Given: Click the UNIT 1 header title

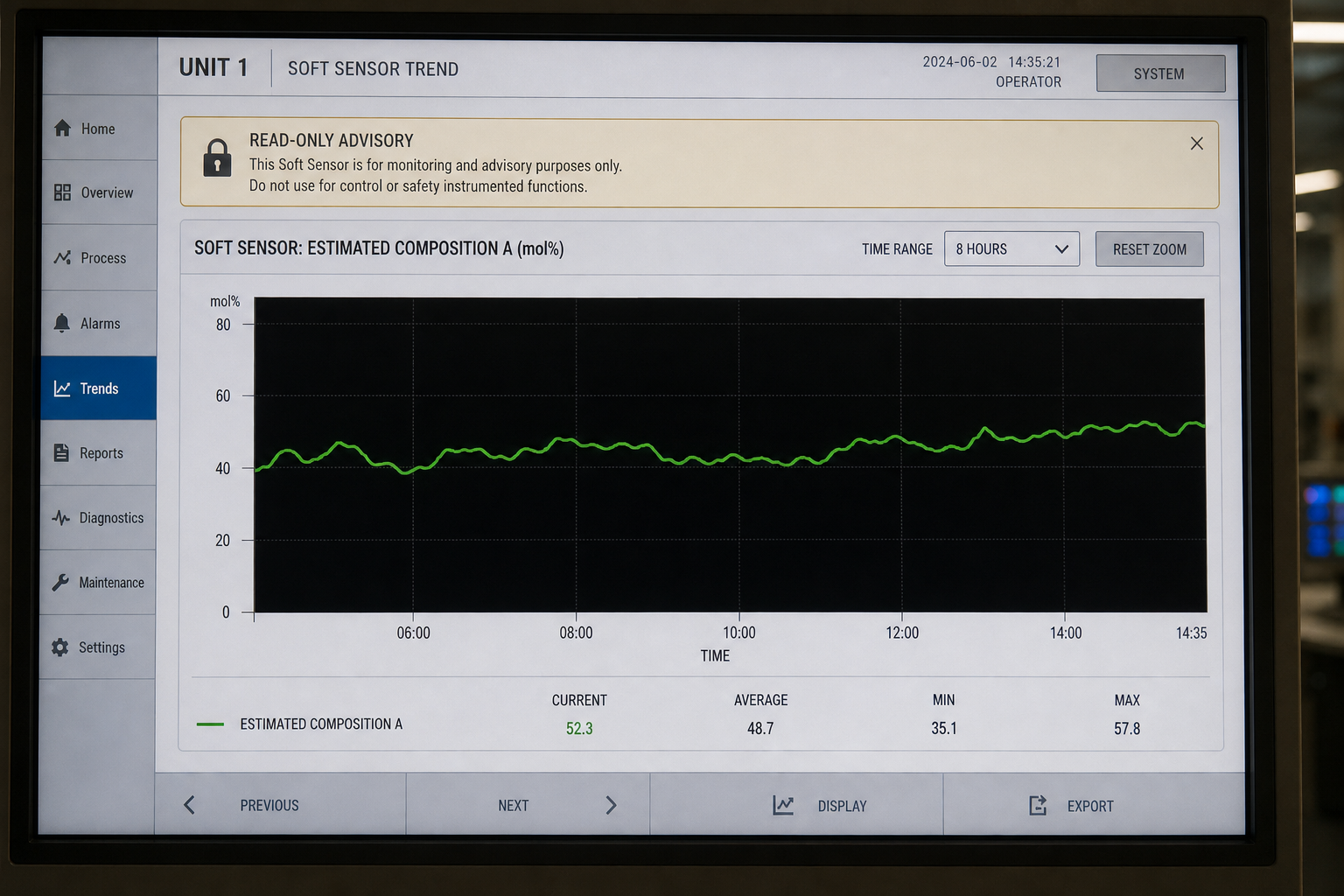Looking at the screenshot, I should coord(213,67).
